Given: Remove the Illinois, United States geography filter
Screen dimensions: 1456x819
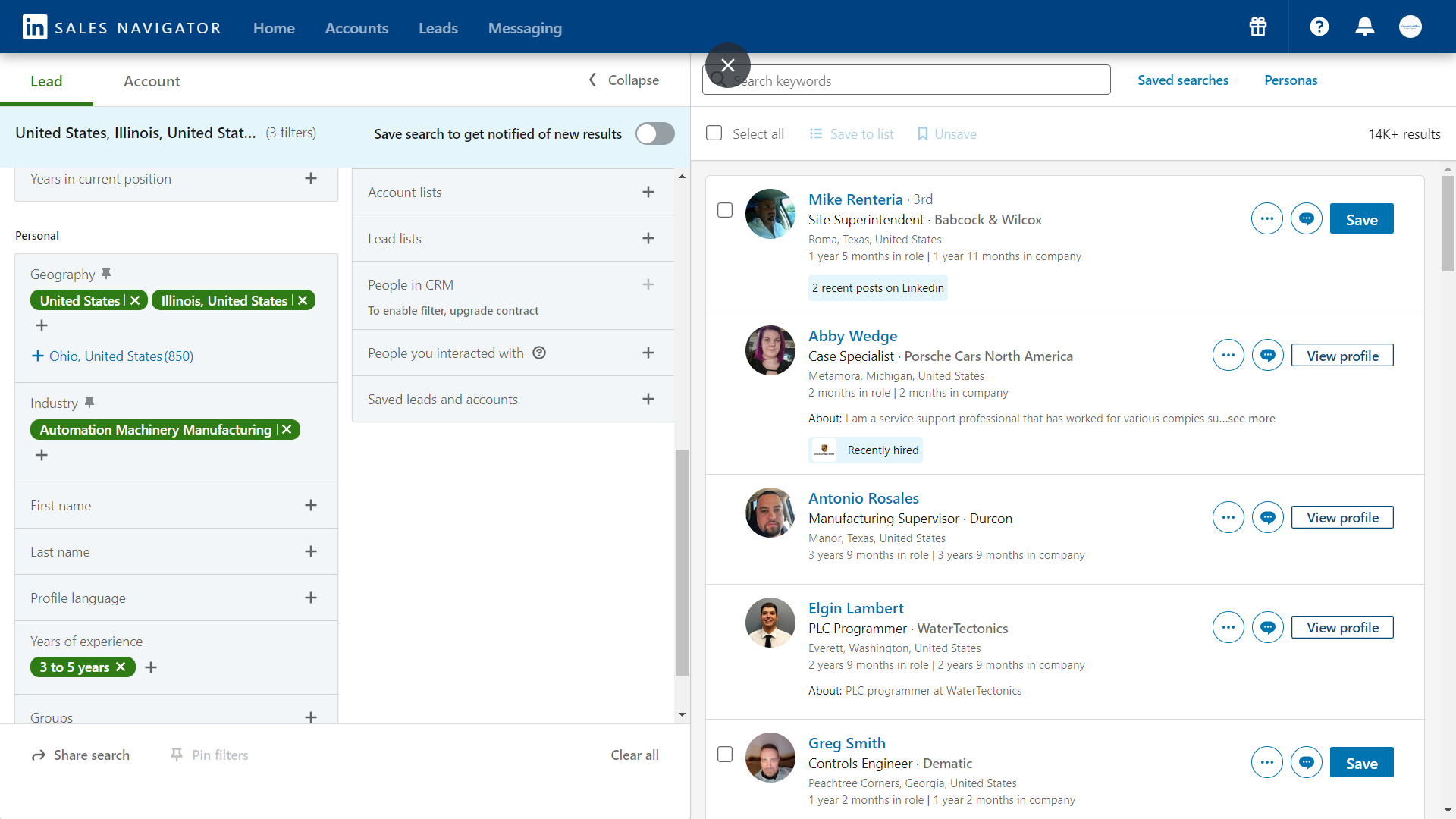Looking at the screenshot, I should (303, 301).
